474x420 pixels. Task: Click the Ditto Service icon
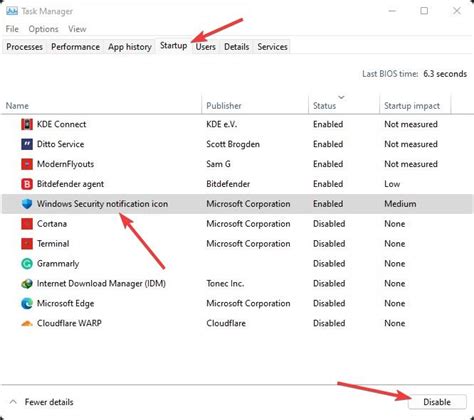click(27, 144)
